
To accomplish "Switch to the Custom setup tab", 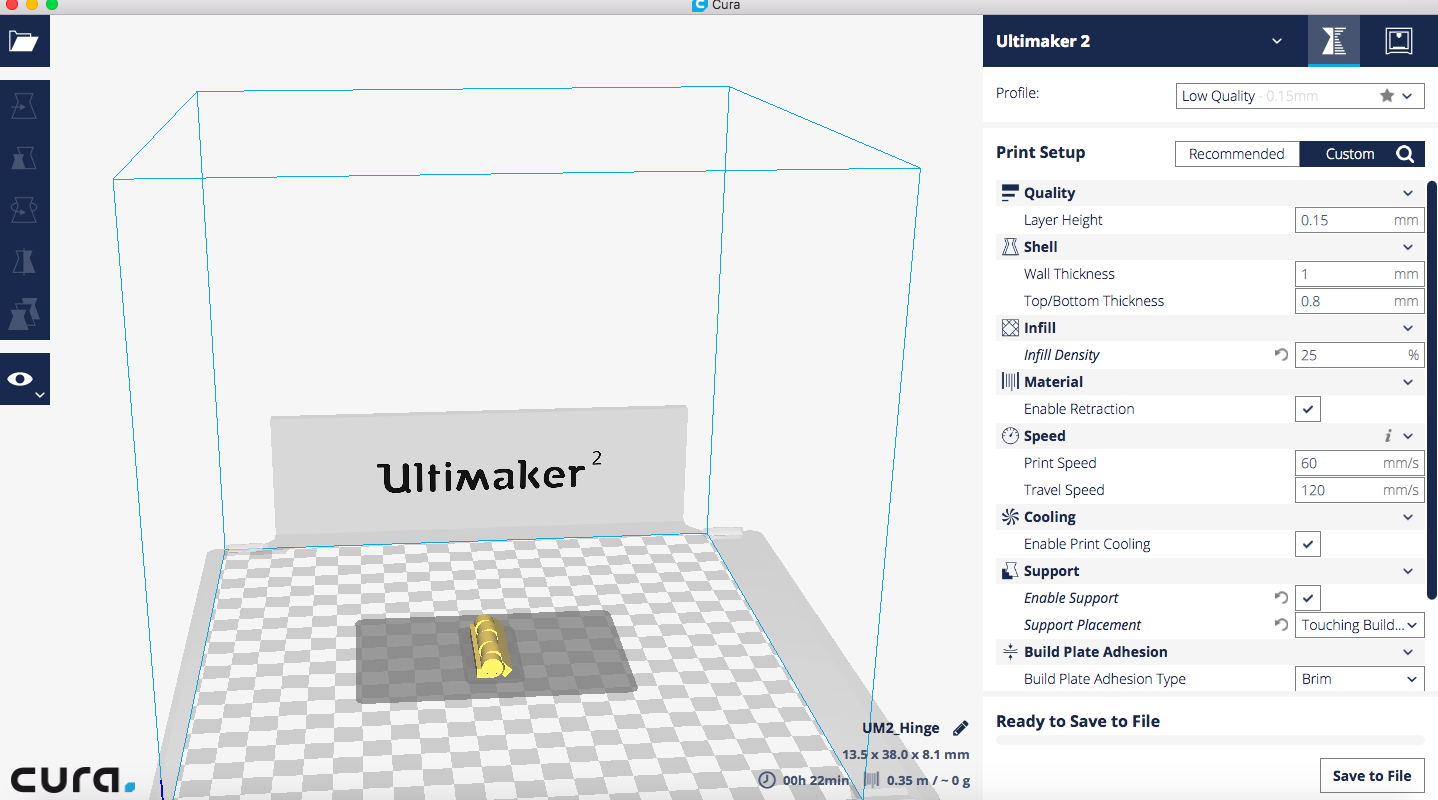I will point(1350,154).
